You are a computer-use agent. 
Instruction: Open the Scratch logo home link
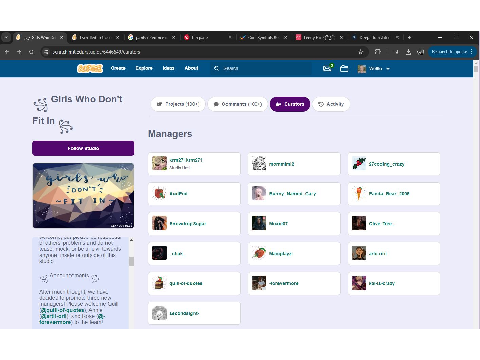point(90,68)
